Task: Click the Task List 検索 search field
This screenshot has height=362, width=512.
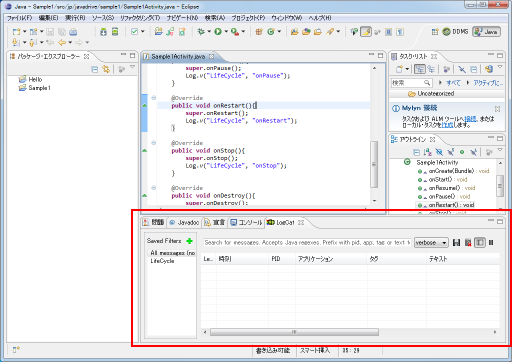Action: (x=411, y=83)
